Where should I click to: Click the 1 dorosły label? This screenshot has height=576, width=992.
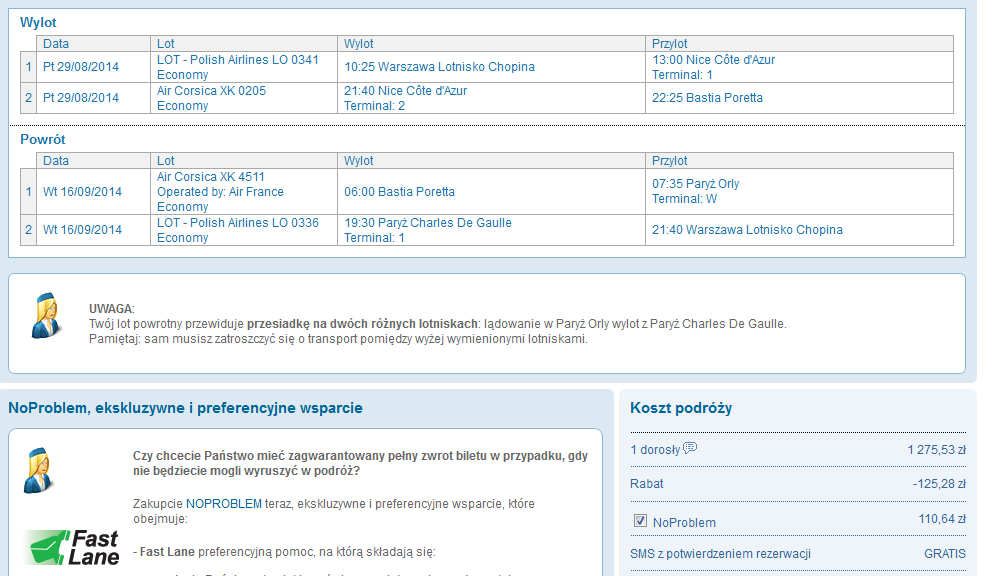(x=655, y=450)
